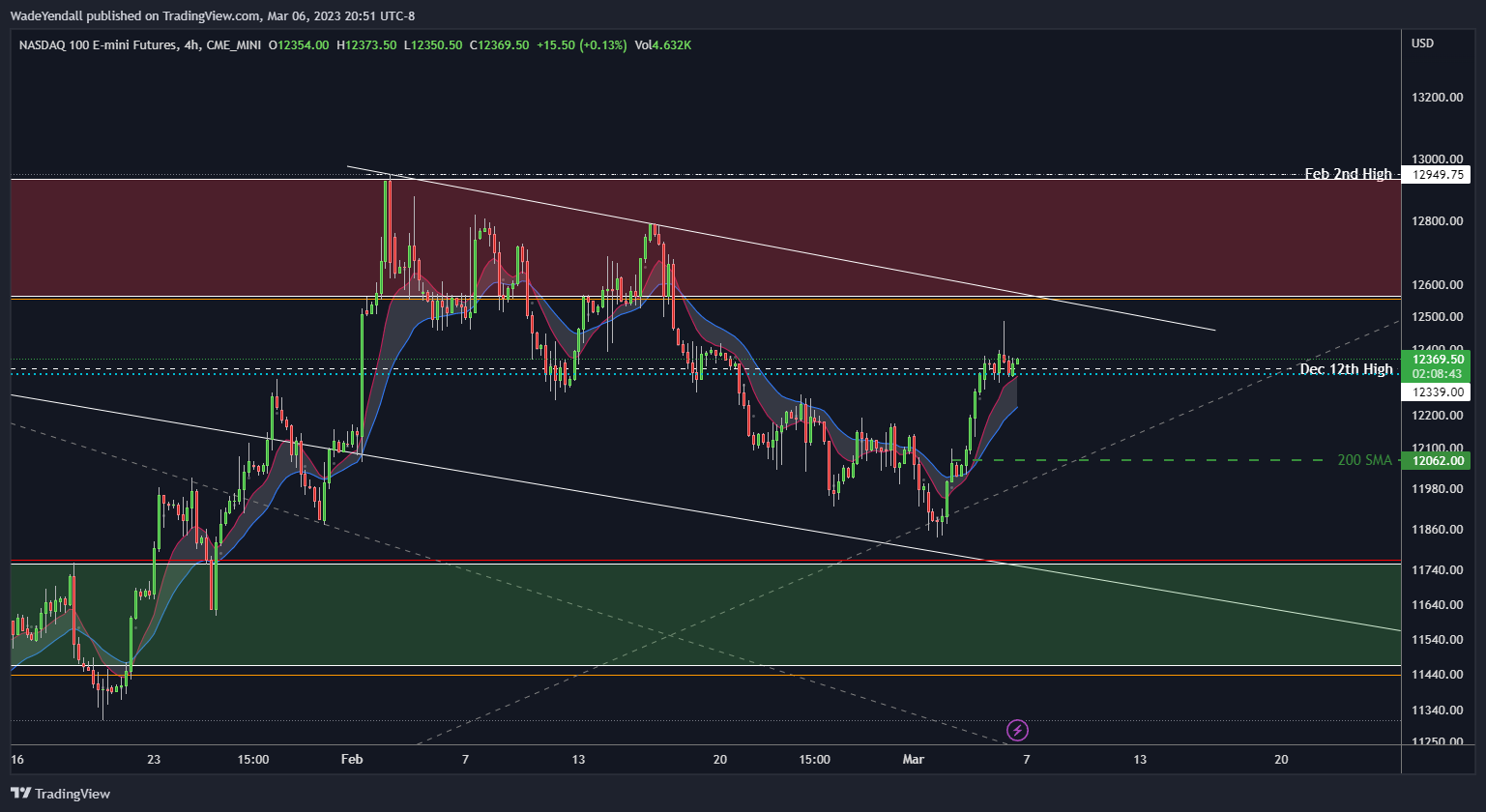
Task: Click the open value O12354.00
Action: click(x=299, y=45)
